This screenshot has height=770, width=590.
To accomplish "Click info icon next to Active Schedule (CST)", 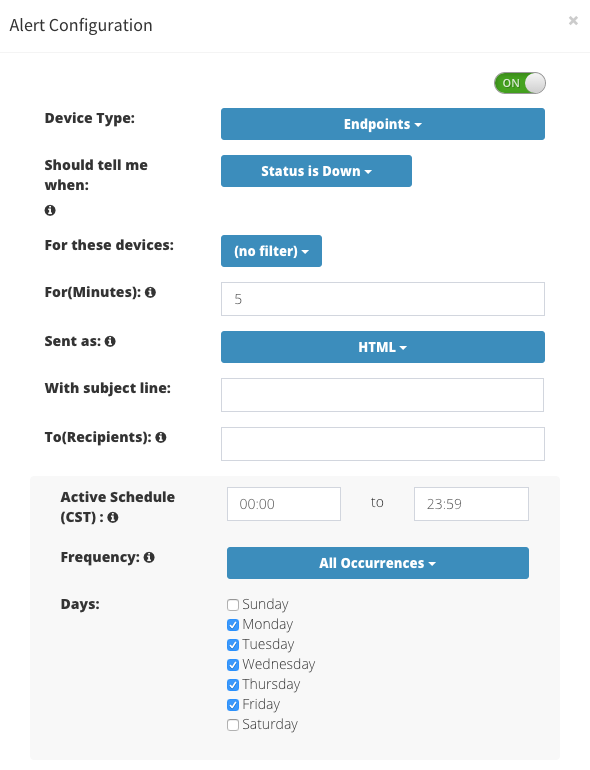I will tap(112, 517).
